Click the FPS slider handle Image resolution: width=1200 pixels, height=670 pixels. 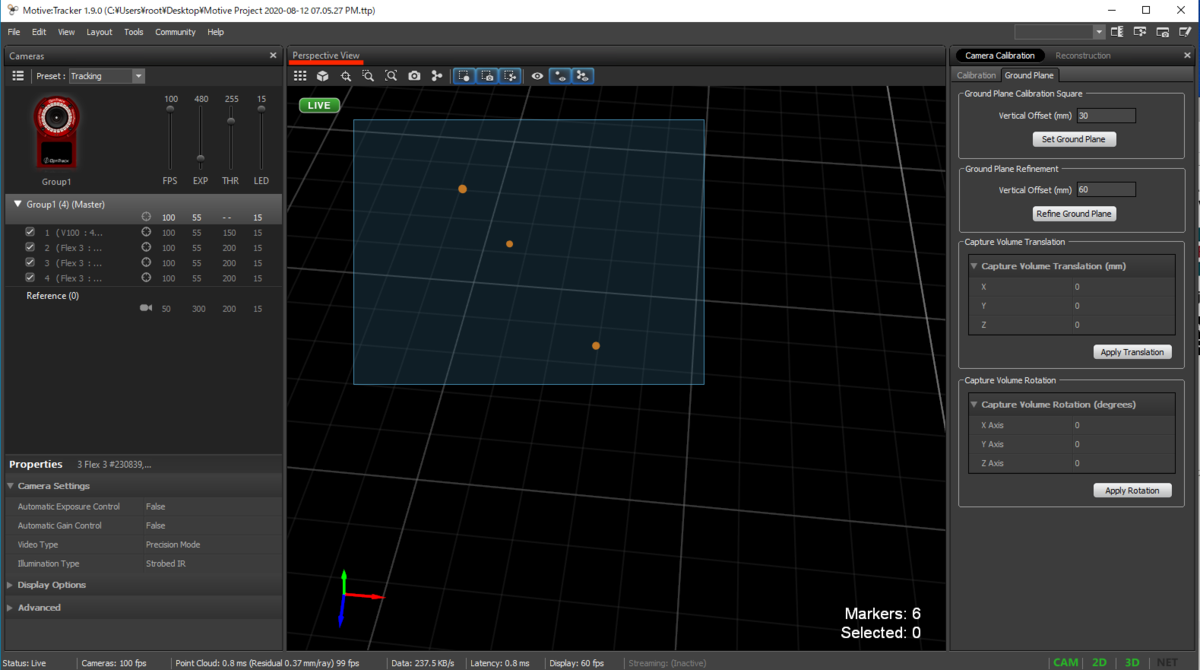pyautogui.click(x=170, y=109)
